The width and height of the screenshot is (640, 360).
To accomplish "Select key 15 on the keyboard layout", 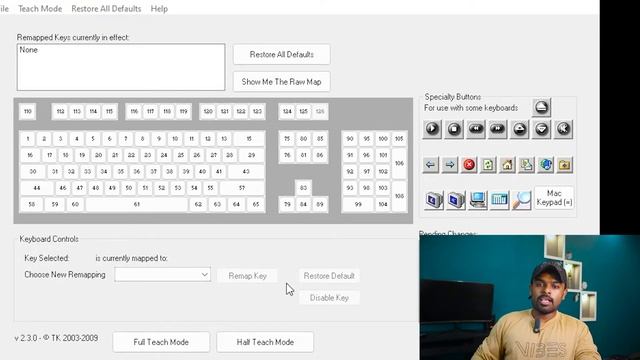I will pos(249,139).
